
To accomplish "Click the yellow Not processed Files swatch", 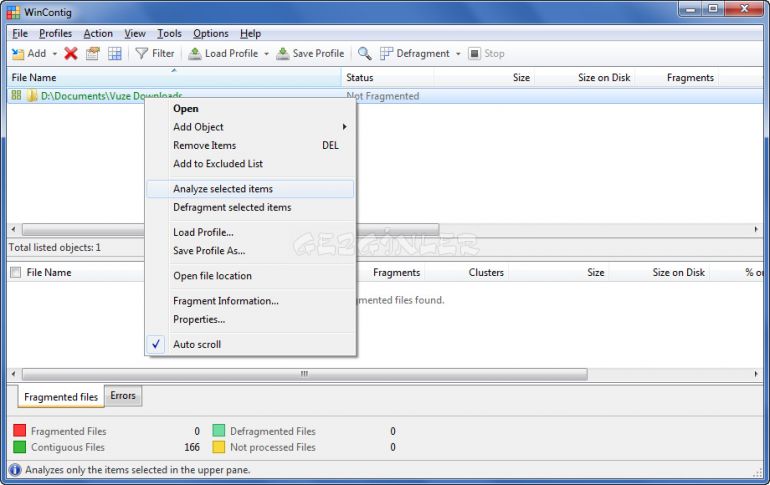I will (x=219, y=447).
